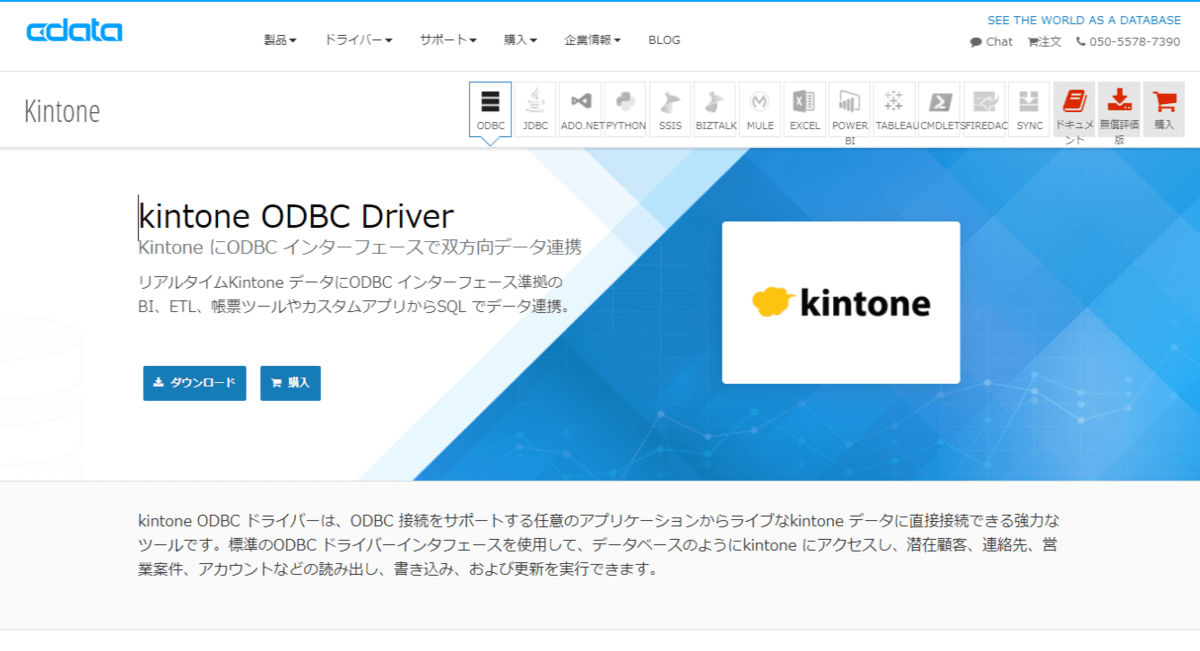Open the サポート dropdown menu
This screenshot has height=651, width=1200.
(x=447, y=40)
